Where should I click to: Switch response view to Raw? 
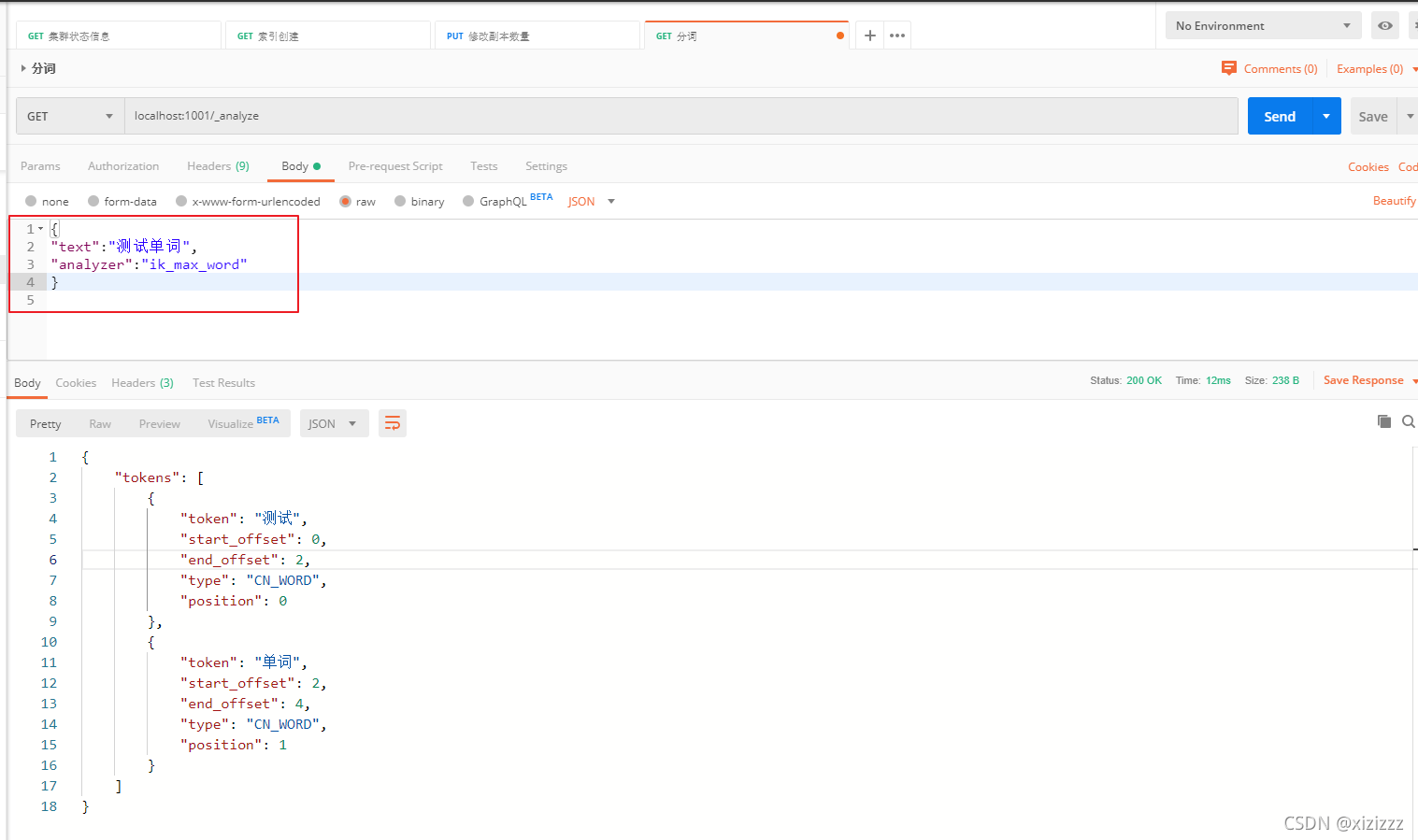(100, 424)
